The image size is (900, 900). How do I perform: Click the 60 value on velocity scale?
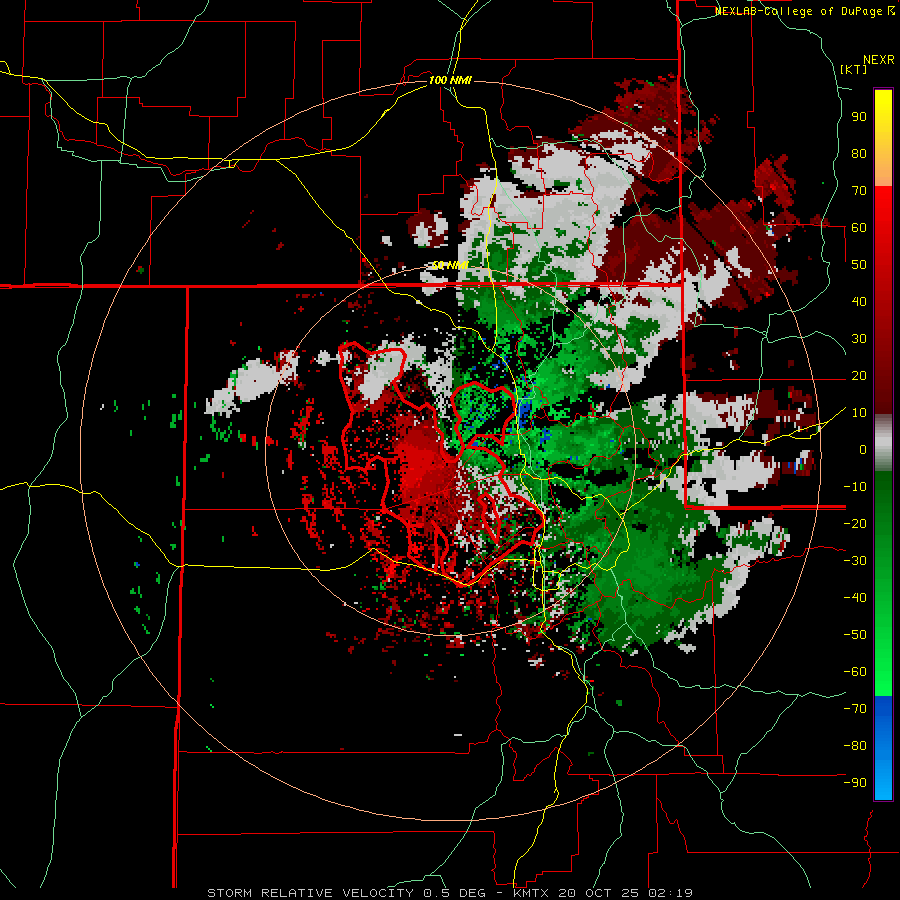pos(859,227)
